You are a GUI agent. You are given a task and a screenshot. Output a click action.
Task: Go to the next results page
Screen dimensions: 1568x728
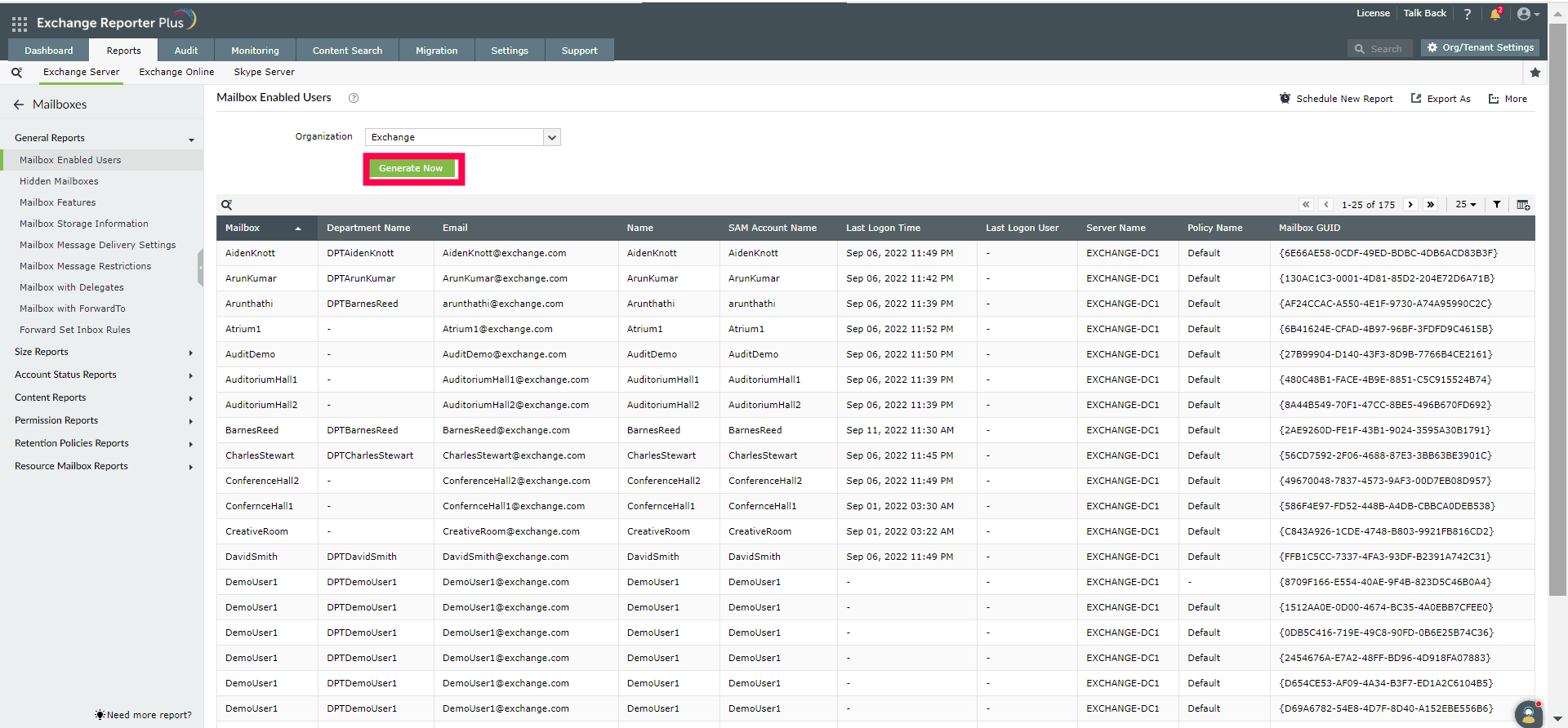click(x=1410, y=205)
